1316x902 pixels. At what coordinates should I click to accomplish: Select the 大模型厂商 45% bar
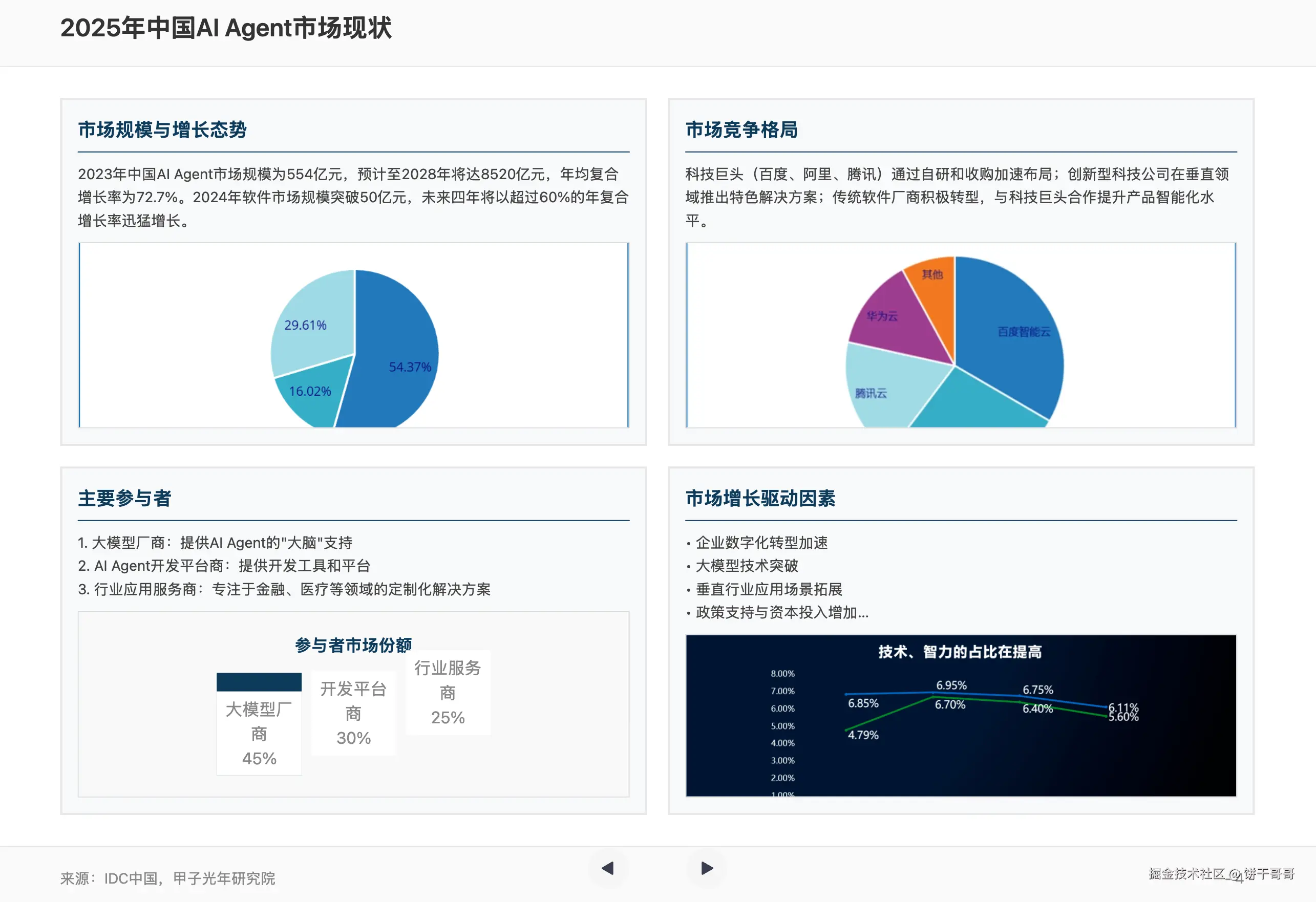click(x=259, y=725)
